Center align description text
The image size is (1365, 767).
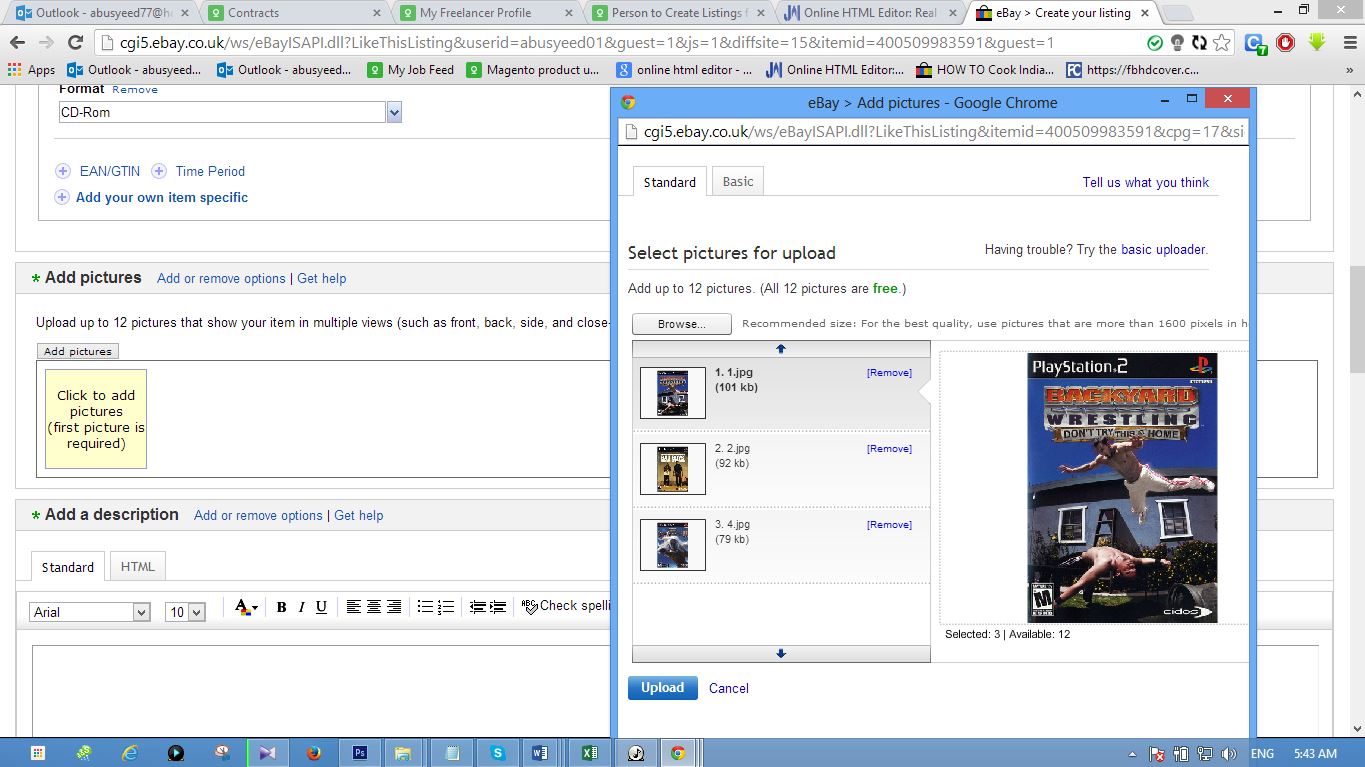[x=374, y=607]
